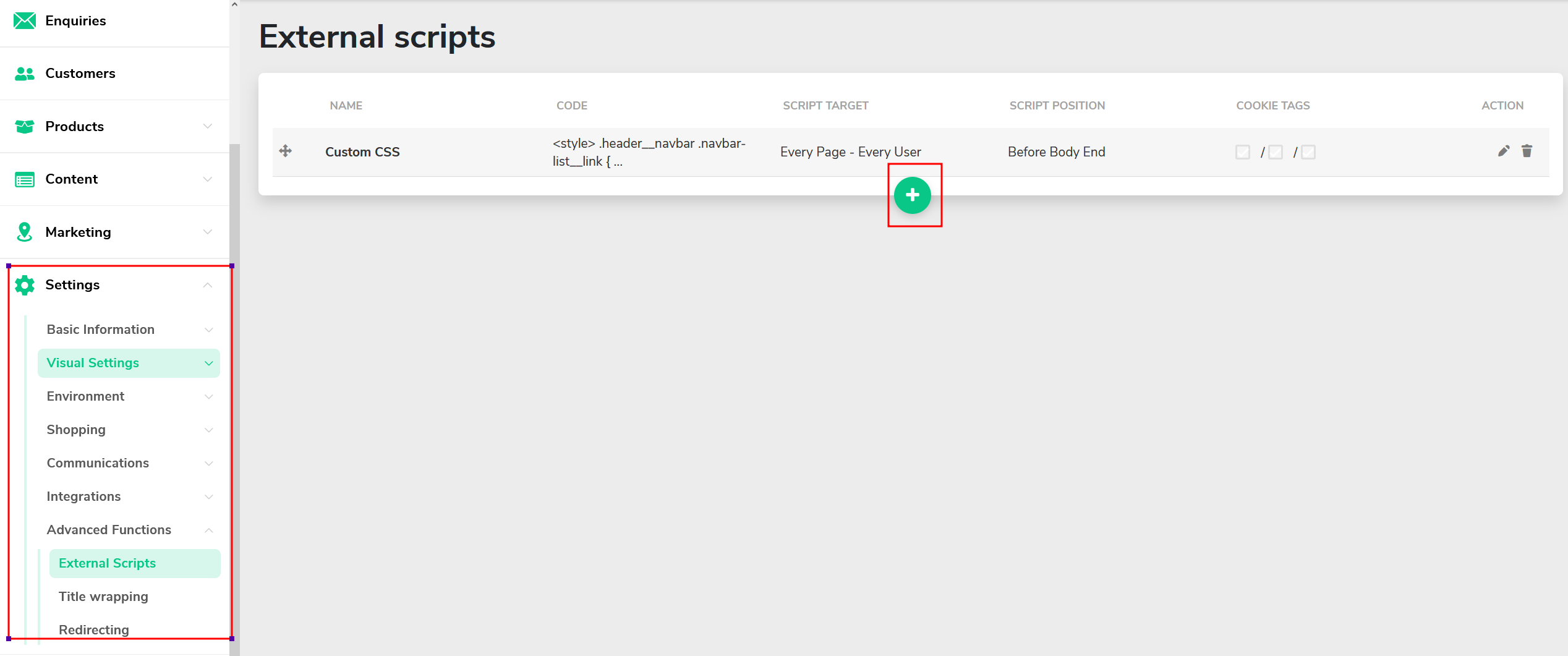Click the Marketing location pin icon

[x=23, y=231]
